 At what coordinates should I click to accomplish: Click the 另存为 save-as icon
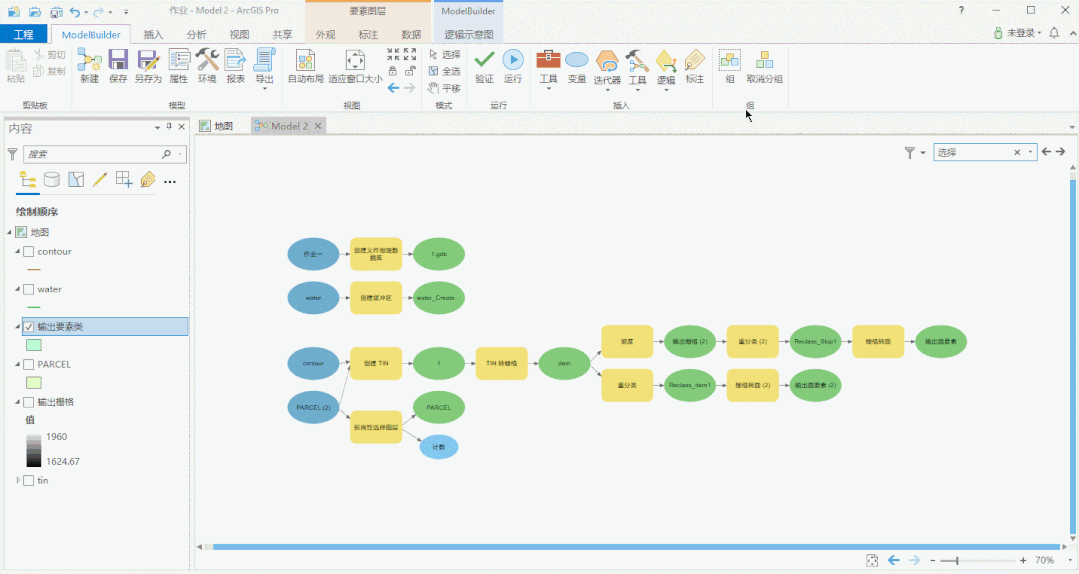[x=148, y=66]
